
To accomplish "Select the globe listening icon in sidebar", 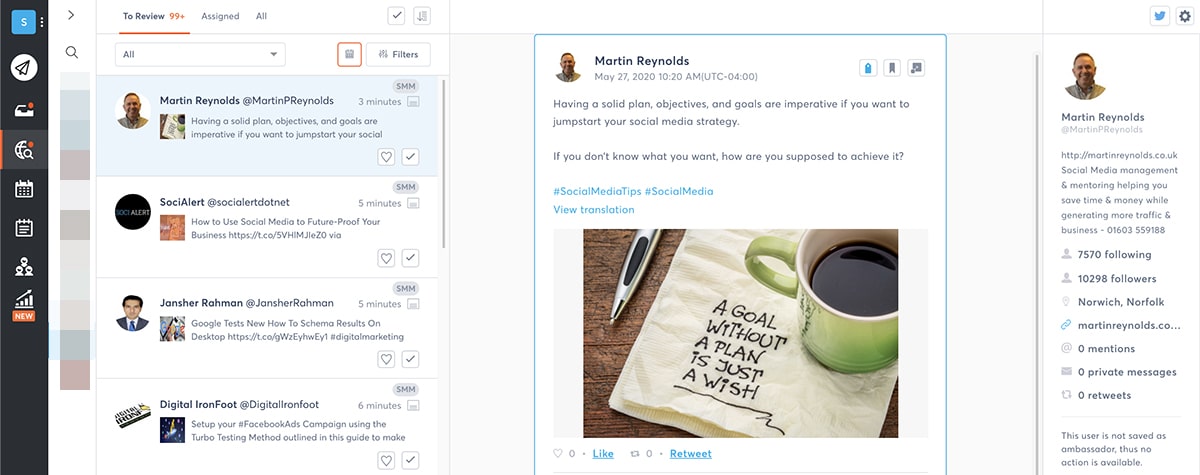I will (24, 151).
